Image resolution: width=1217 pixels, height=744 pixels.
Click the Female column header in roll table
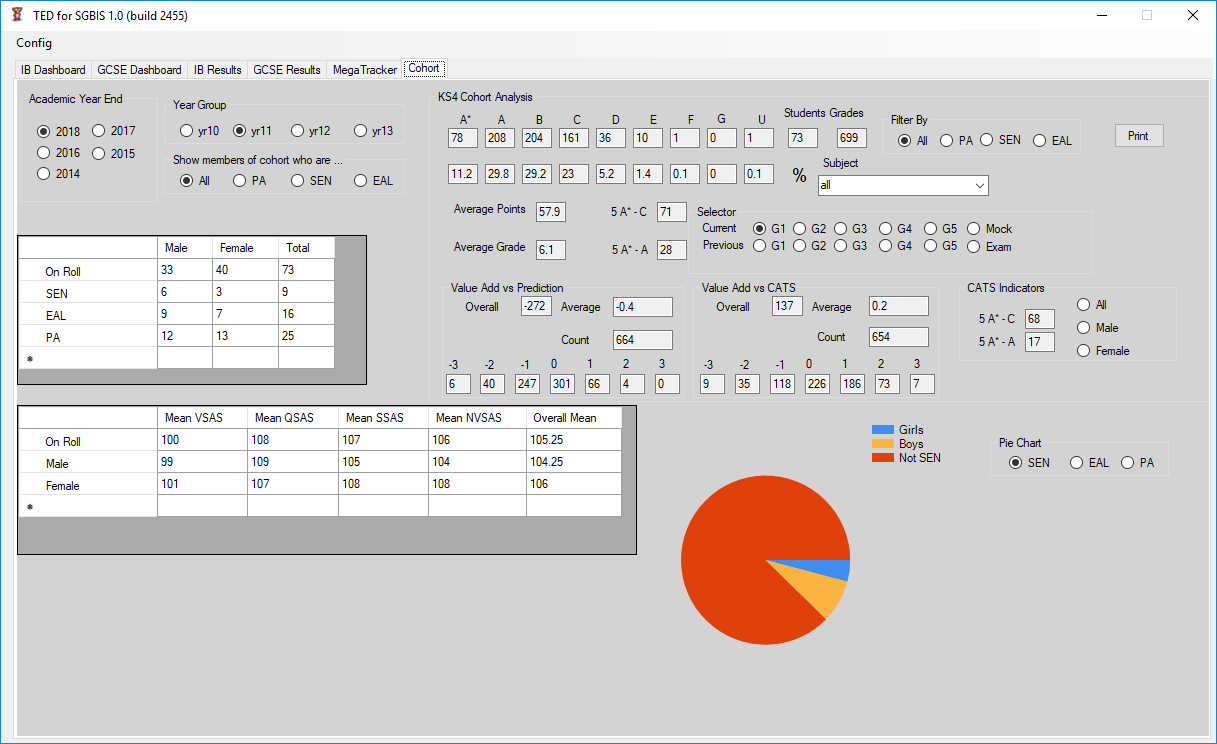coord(245,248)
